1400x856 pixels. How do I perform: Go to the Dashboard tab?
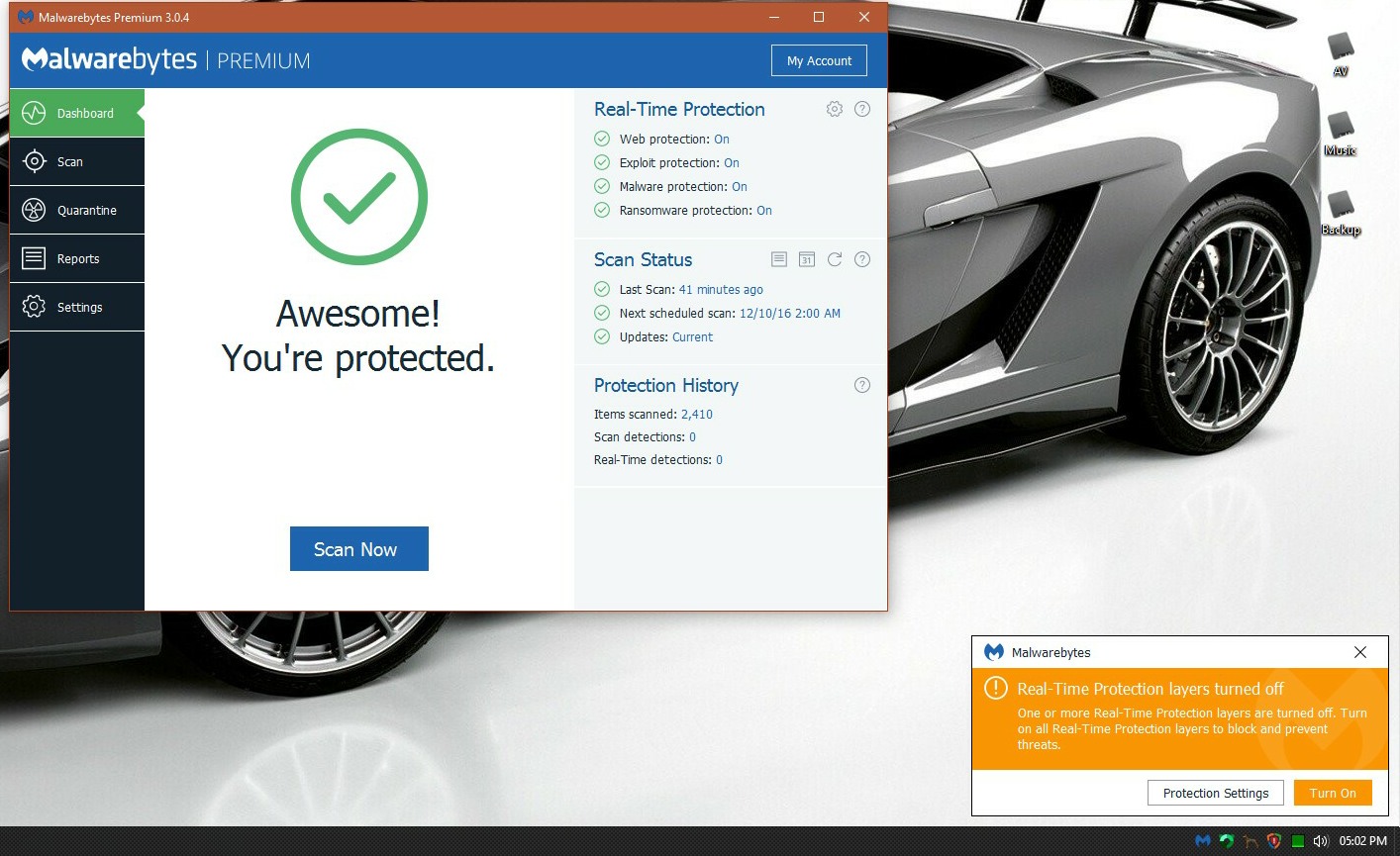pyautogui.click(x=77, y=113)
